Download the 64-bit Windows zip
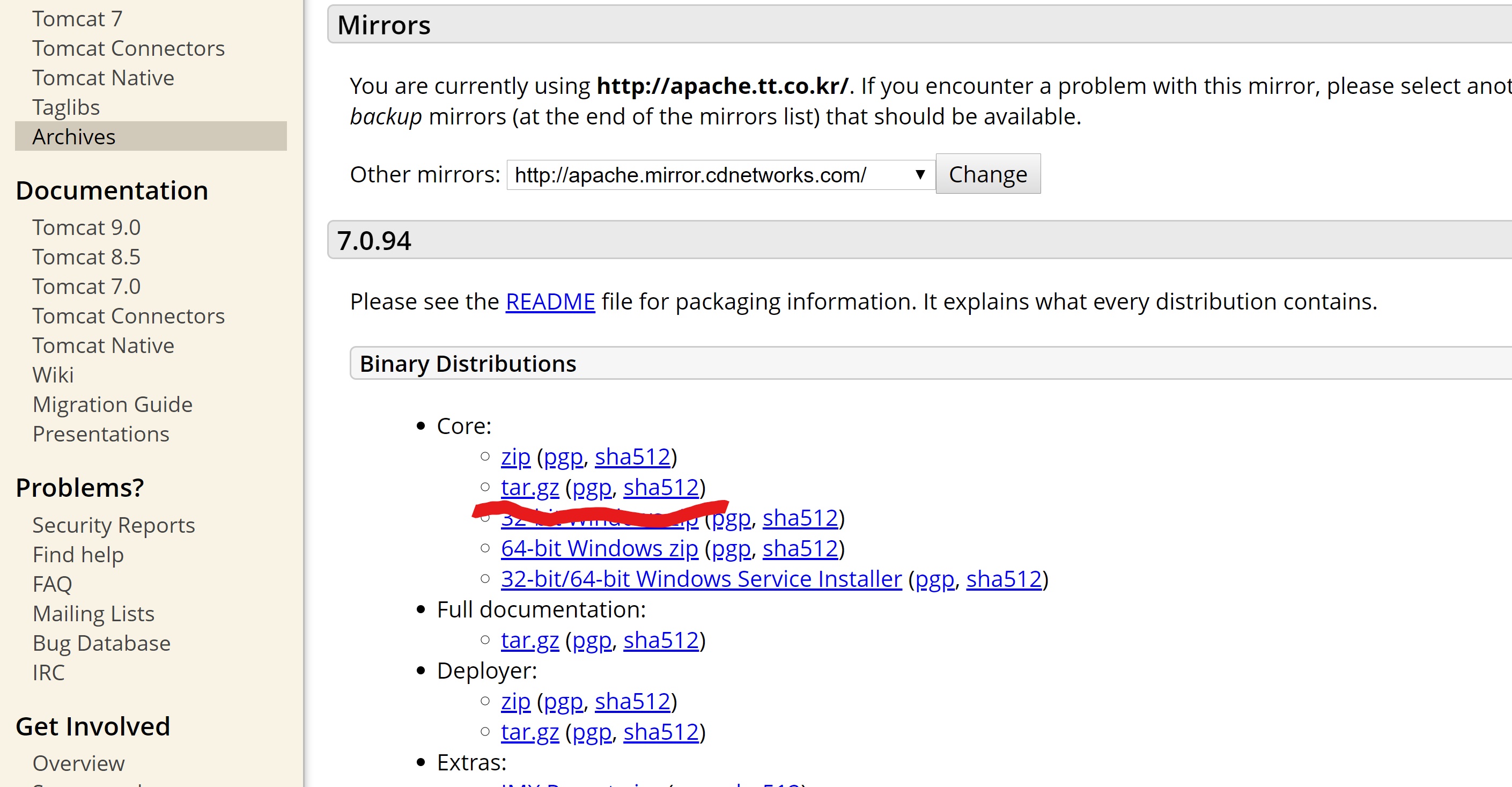This screenshot has height=787, width=1512. pyautogui.click(x=599, y=549)
